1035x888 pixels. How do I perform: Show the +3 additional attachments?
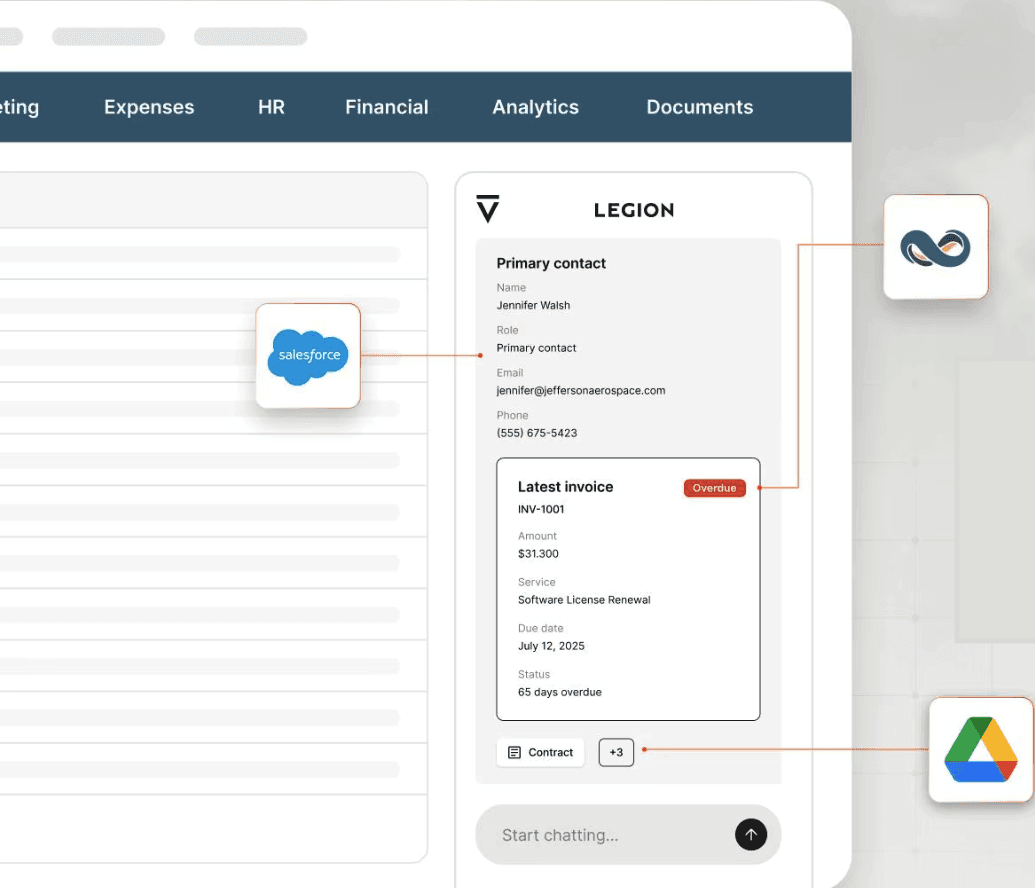pyautogui.click(x=616, y=752)
